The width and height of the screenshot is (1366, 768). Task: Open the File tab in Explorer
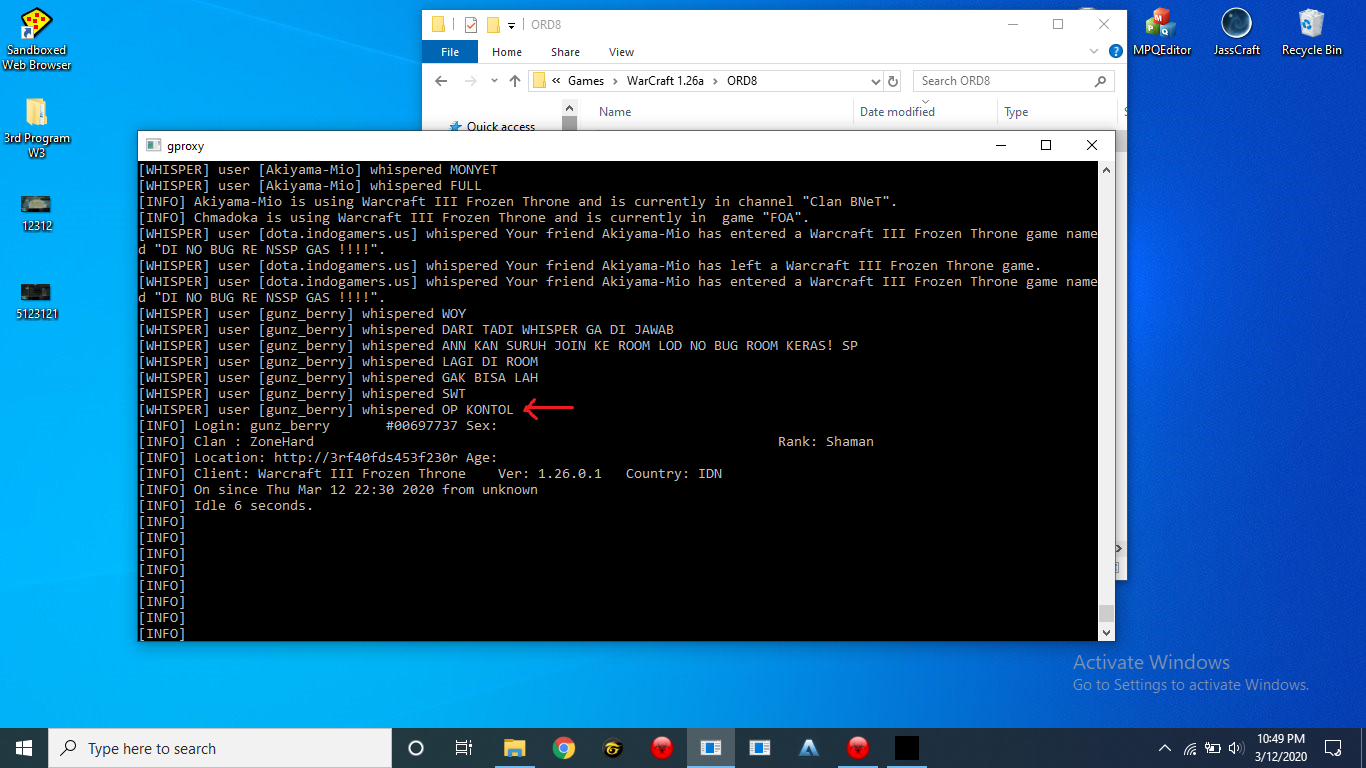pos(450,52)
